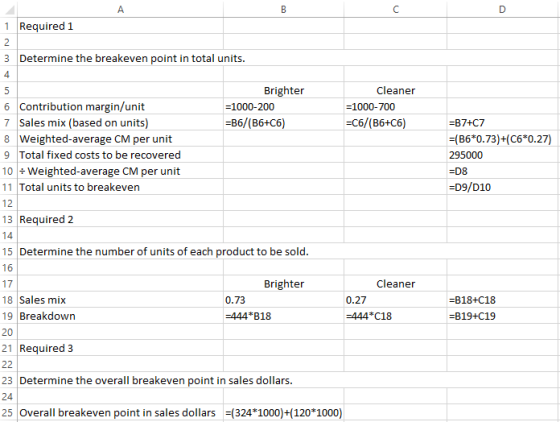Select cell with =D9/D10

tap(503, 187)
